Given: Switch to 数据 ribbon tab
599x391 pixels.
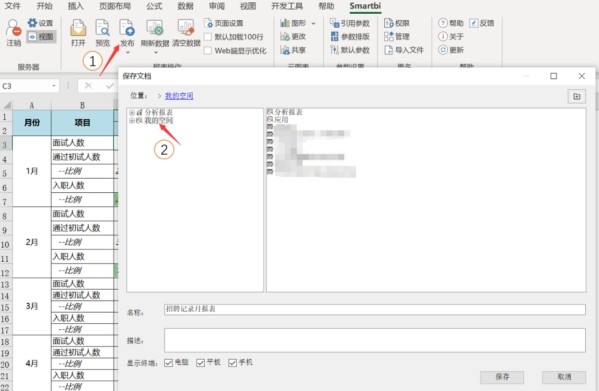Looking at the screenshot, I should click(185, 6).
